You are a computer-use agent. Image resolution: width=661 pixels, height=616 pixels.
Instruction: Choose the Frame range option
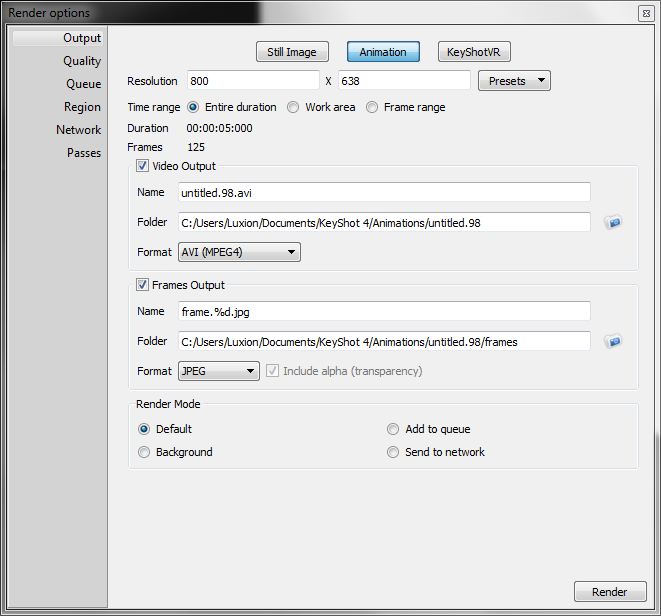point(372,107)
